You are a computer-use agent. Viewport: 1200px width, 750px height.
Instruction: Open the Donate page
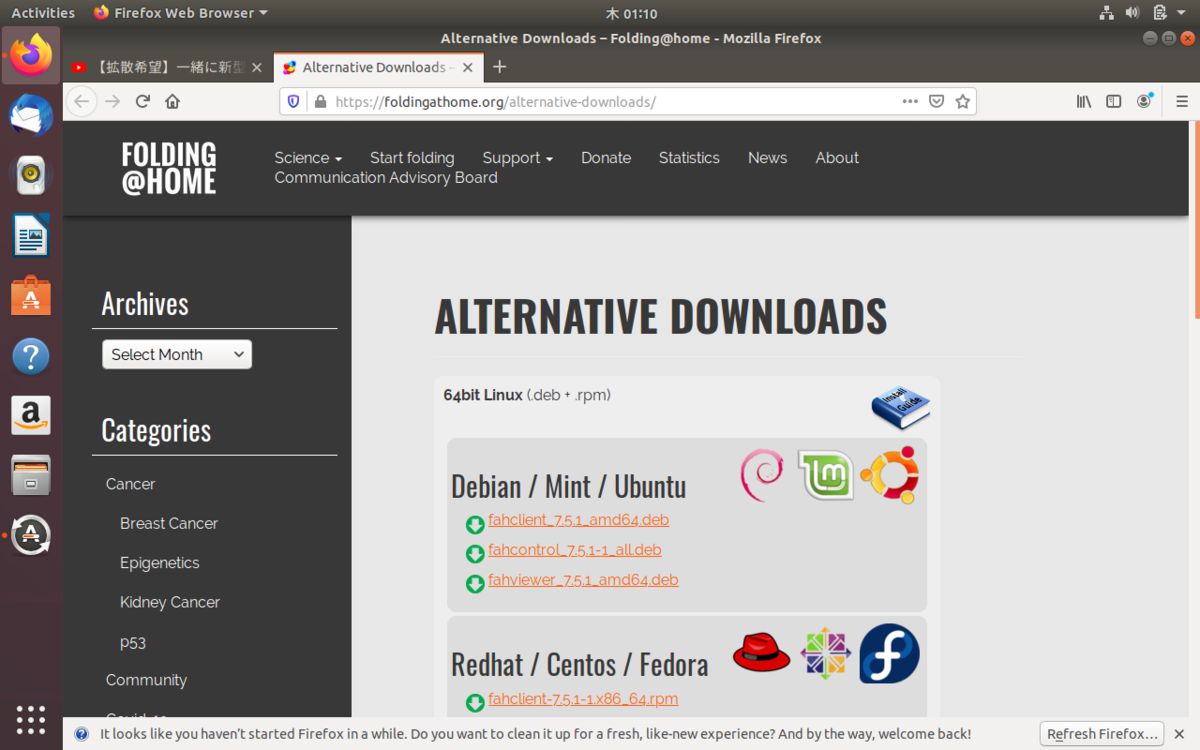coord(606,158)
